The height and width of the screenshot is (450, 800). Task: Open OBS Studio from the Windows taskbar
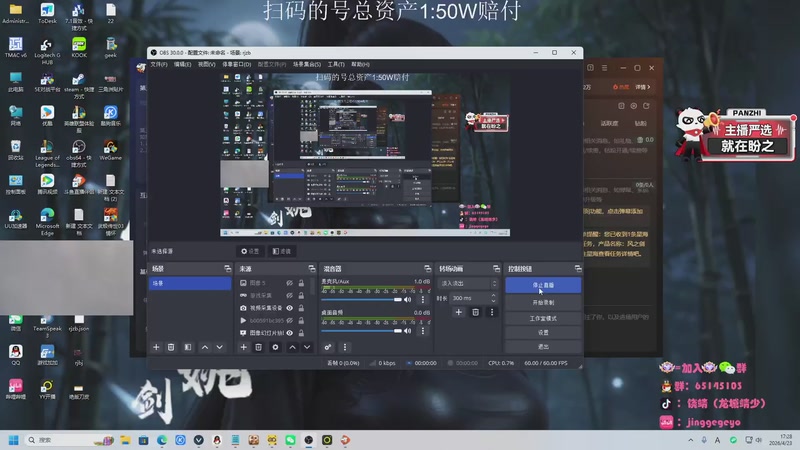309,440
